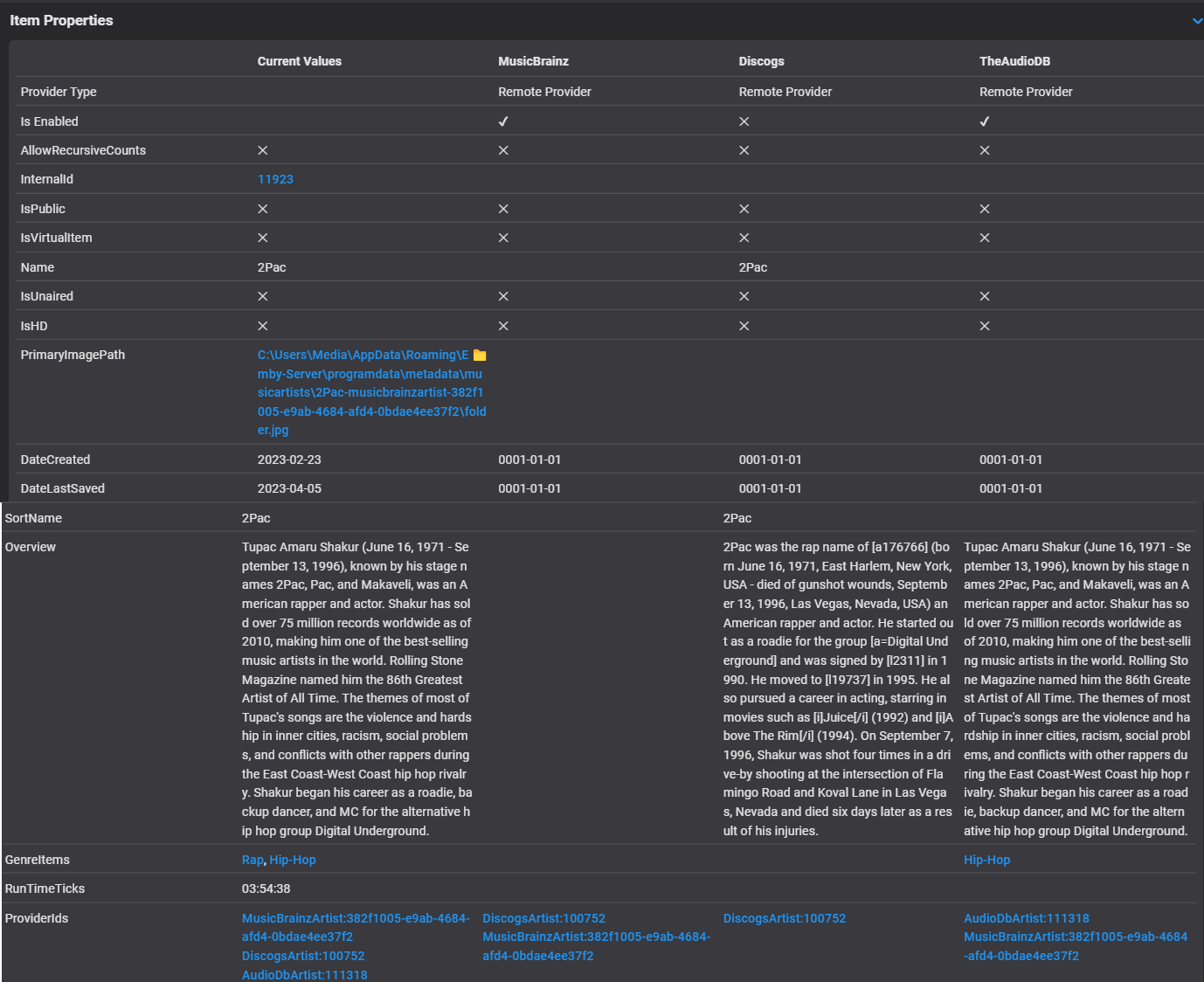Click IsUnaired X under Discogs
This screenshot has width=1204, height=982.
pos(744,296)
